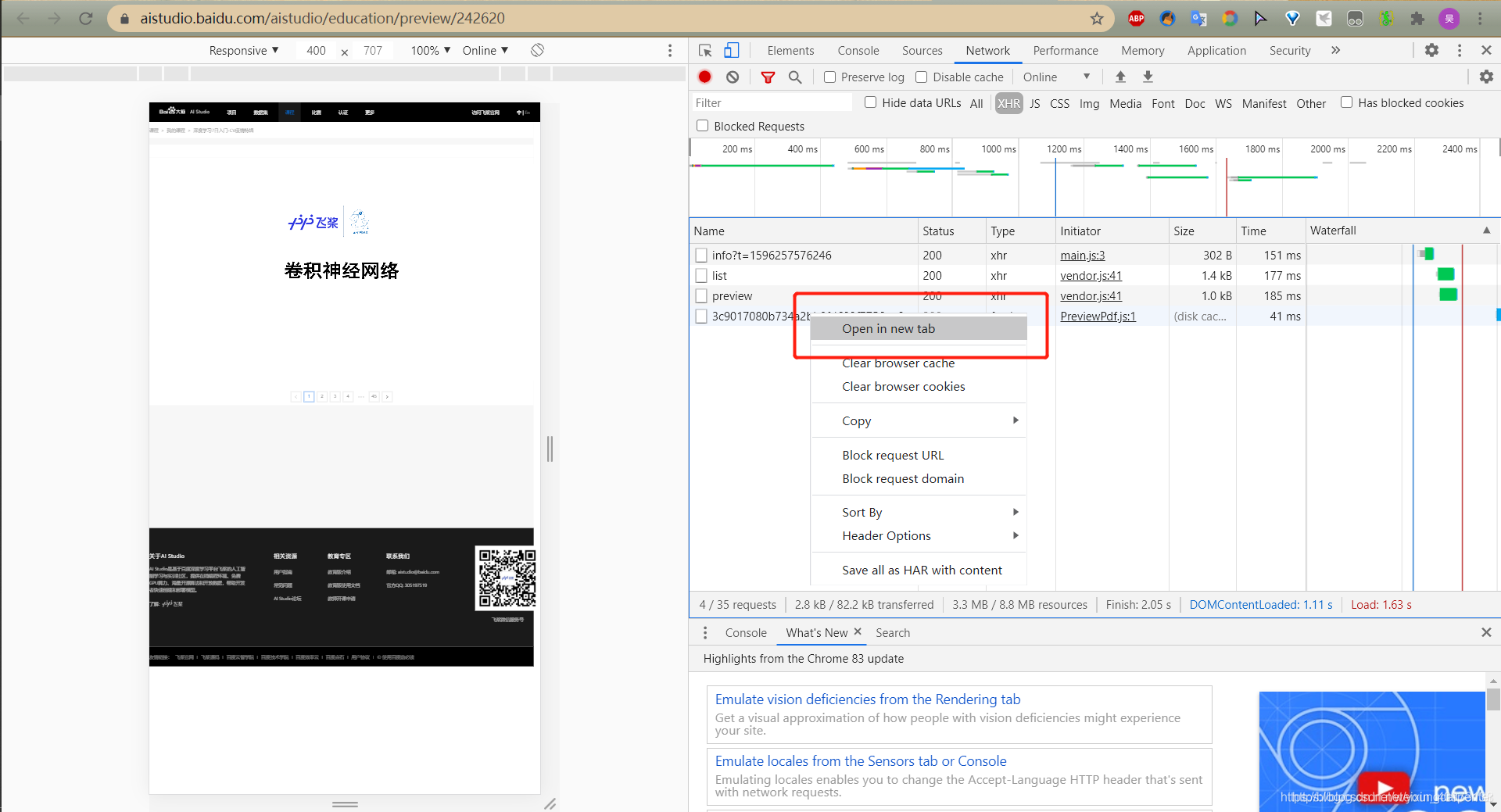Click the viewport width field 400
Image resolution: width=1501 pixels, height=812 pixels.
[316, 50]
